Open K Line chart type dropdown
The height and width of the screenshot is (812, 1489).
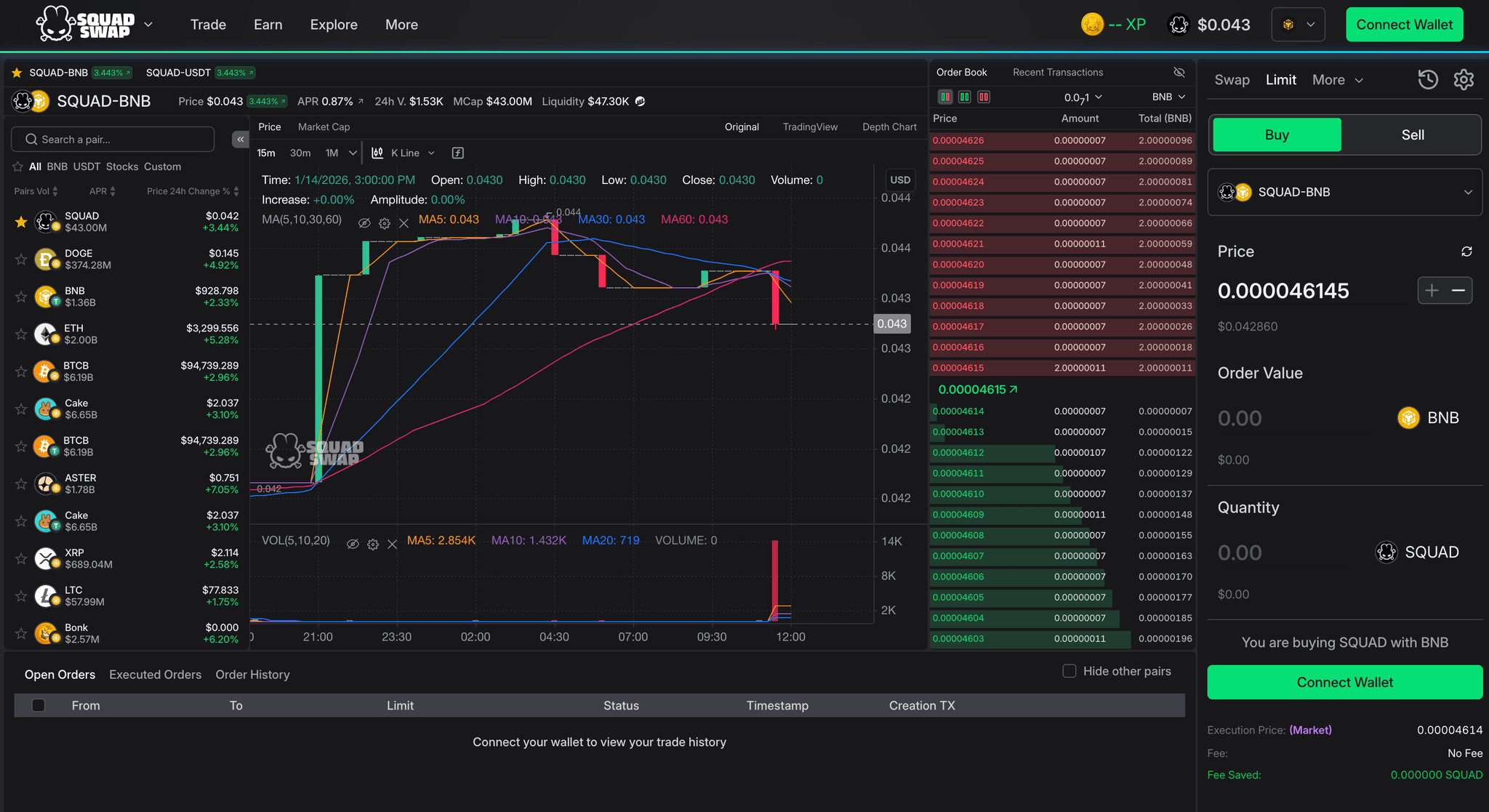(x=404, y=153)
